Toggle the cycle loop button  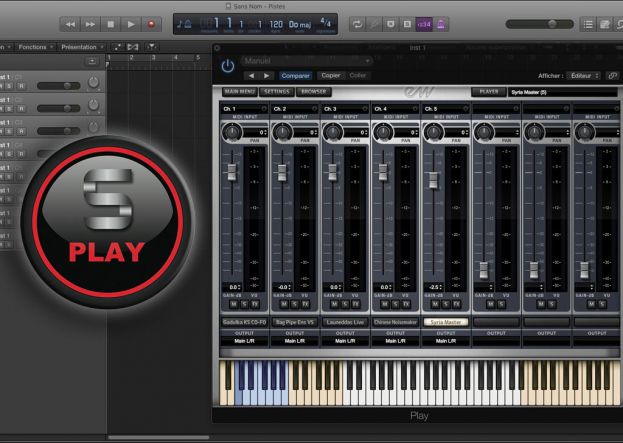pos(358,23)
